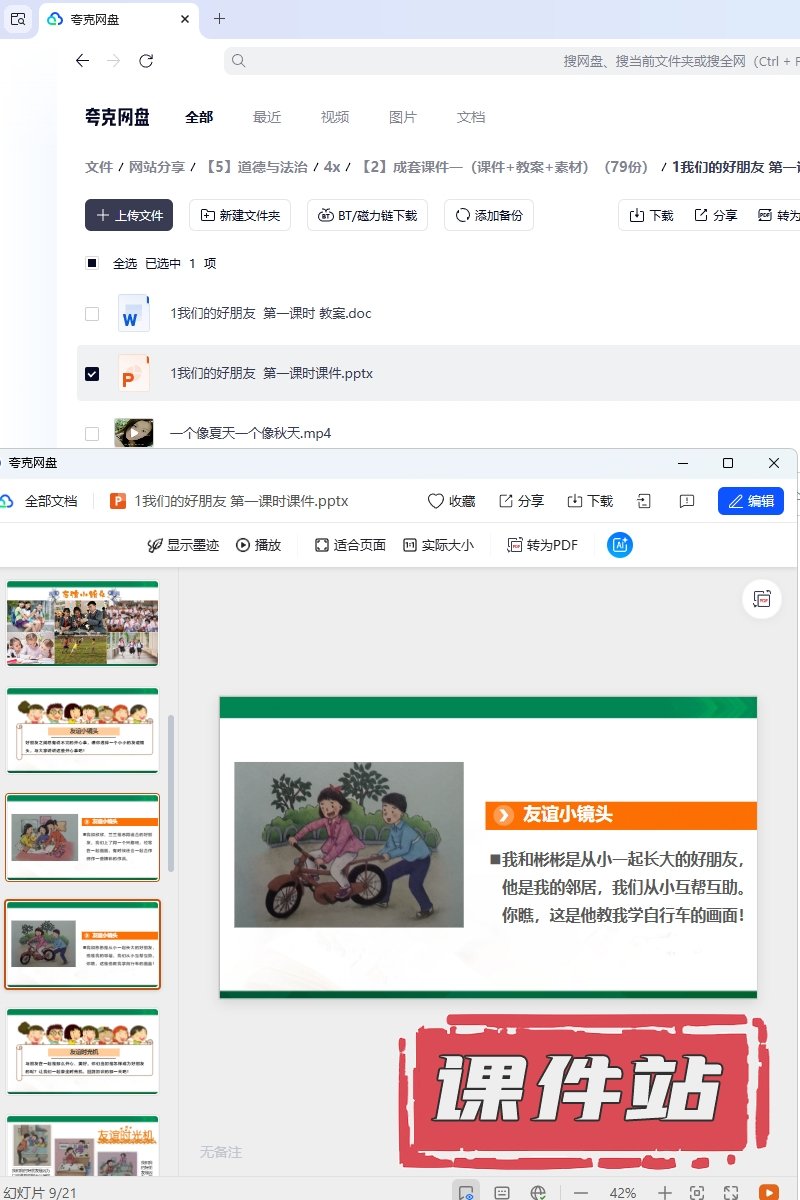Click the browser reload icon
The image size is (800, 1200).
pos(146,61)
